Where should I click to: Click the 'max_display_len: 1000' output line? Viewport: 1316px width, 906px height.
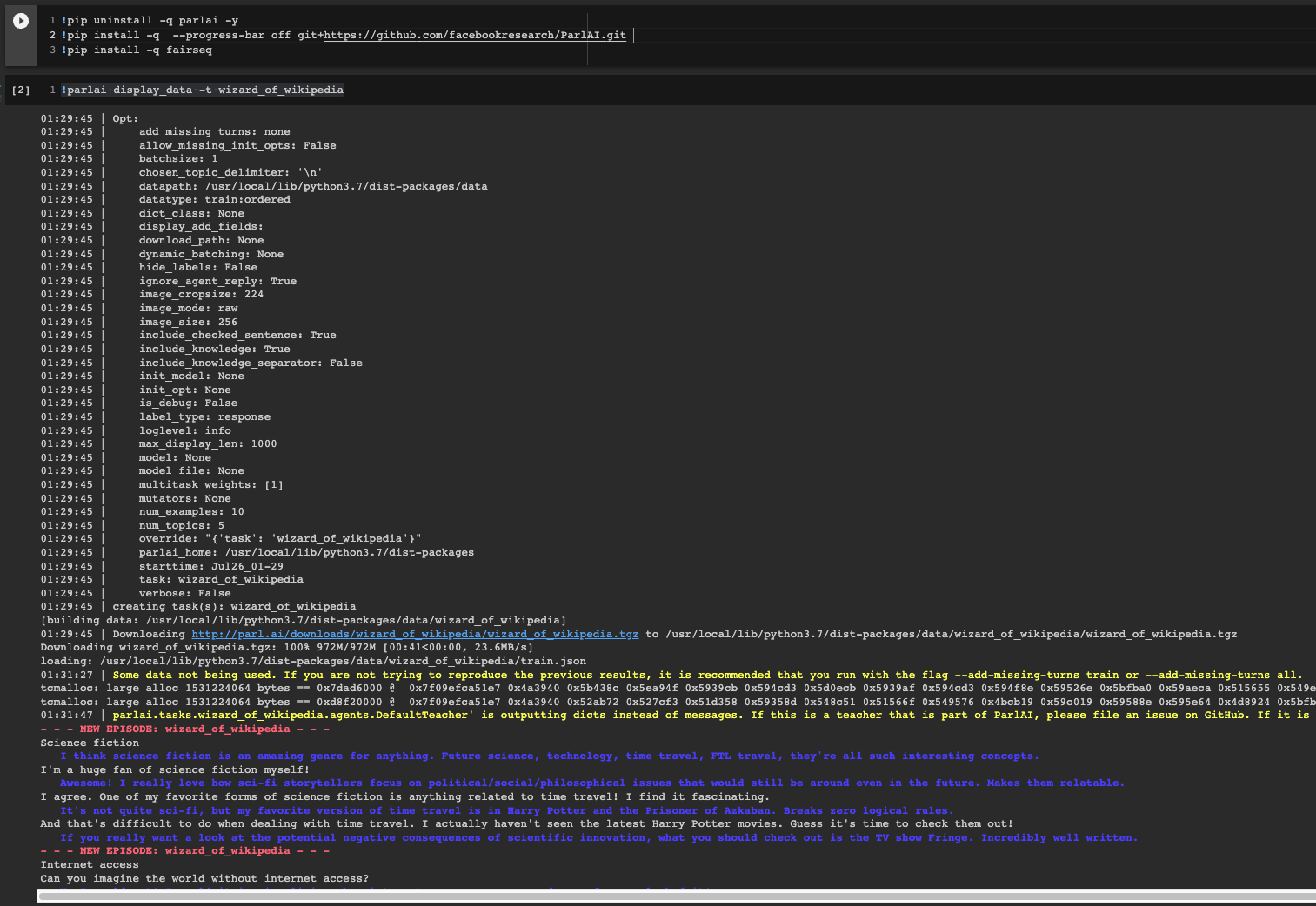pyautogui.click(x=208, y=443)
